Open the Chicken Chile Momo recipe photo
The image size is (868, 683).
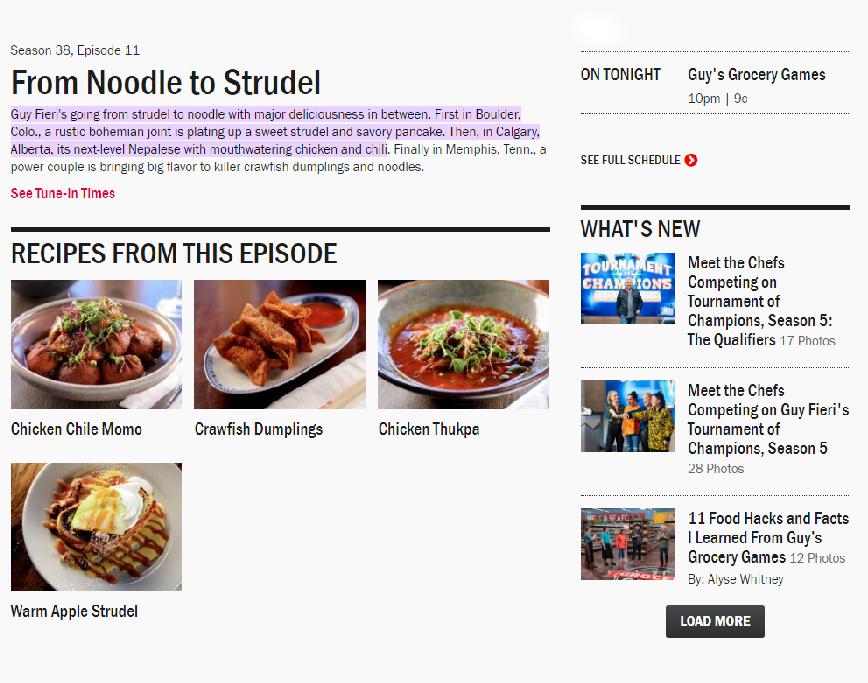96,344
